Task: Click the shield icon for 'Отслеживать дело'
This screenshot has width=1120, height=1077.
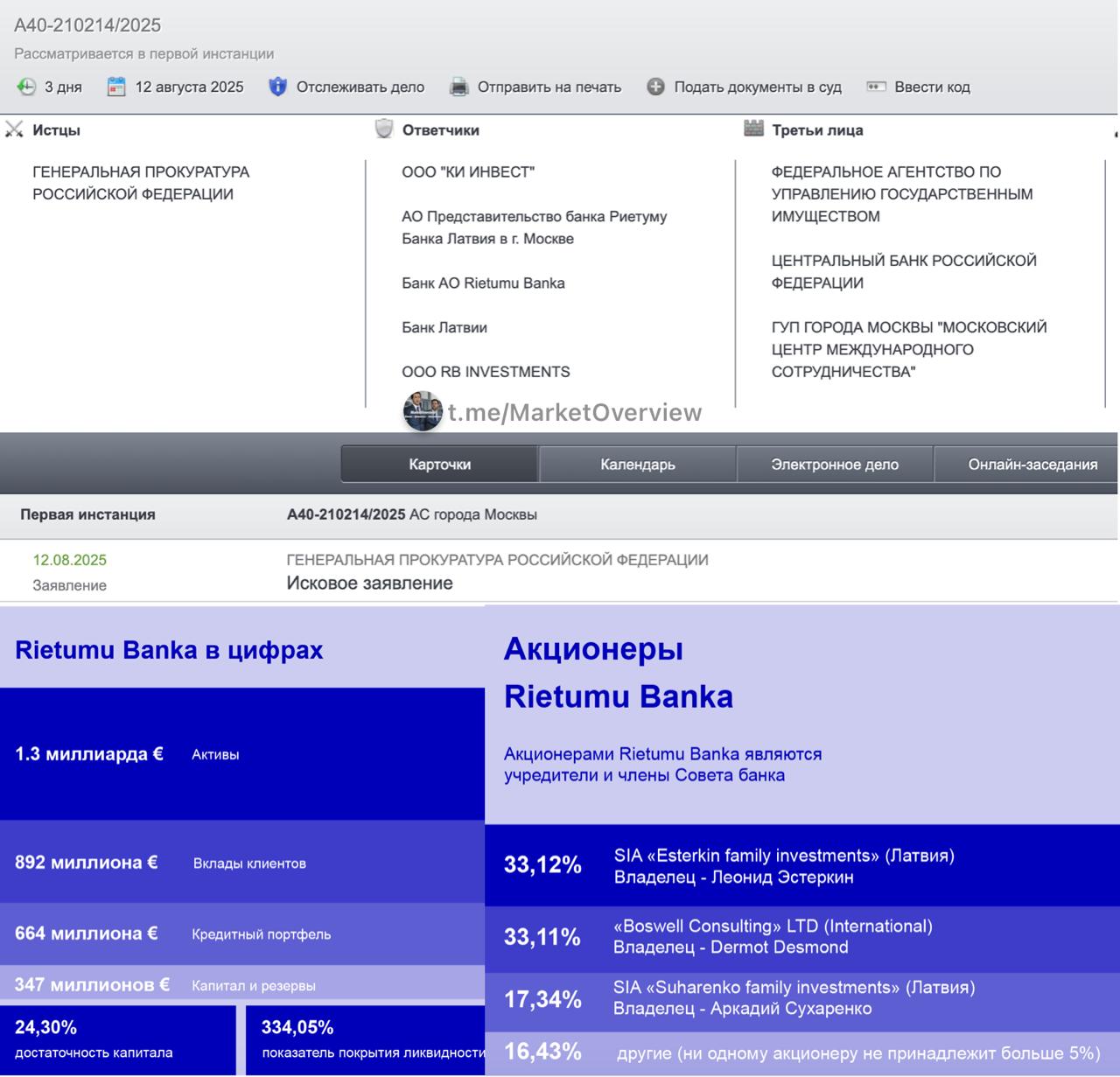Action: (x=277, y=87)
